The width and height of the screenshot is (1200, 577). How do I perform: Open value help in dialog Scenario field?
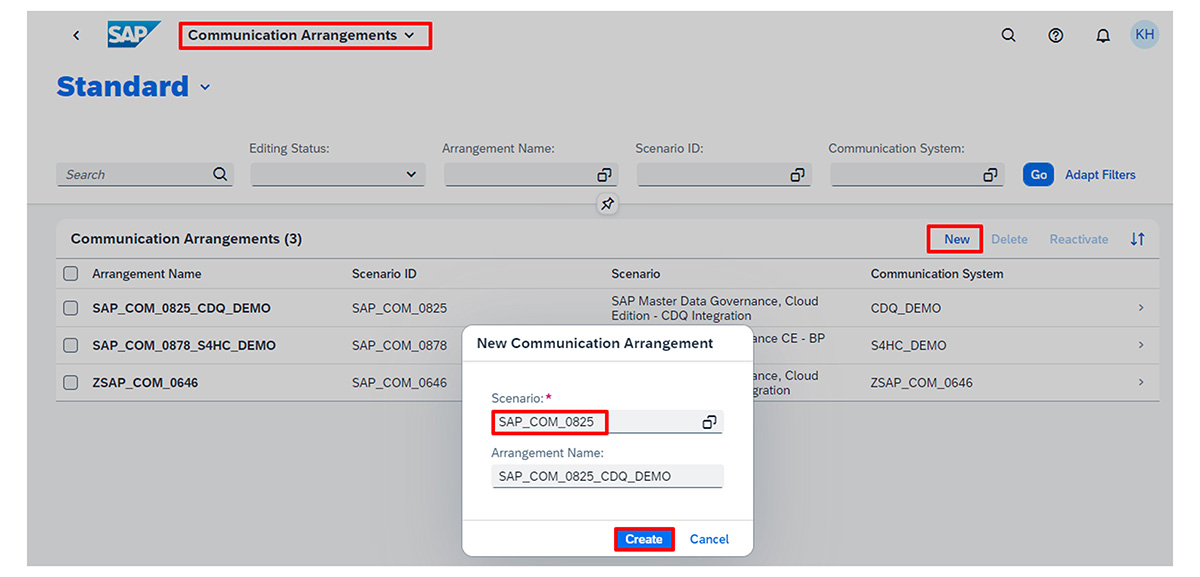click(709, 422)
